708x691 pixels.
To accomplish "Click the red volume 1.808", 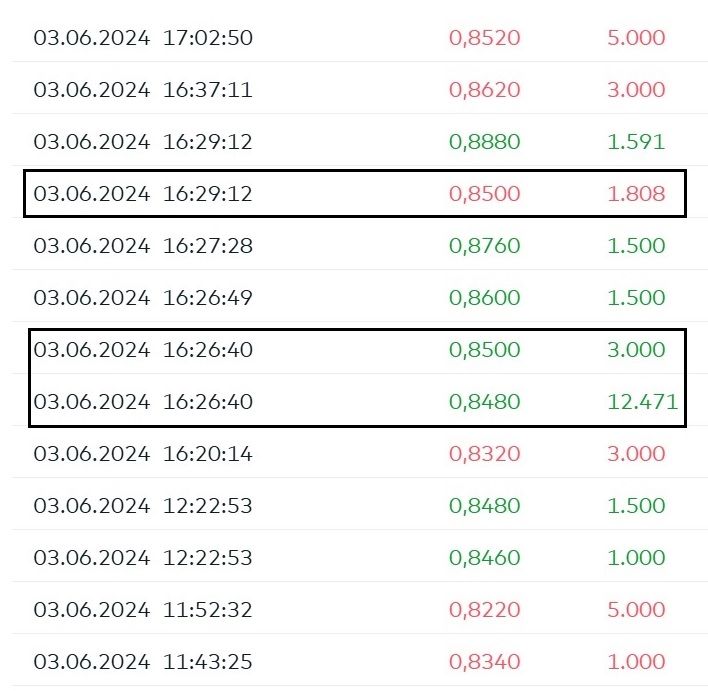I will click(x=636, y=194).
